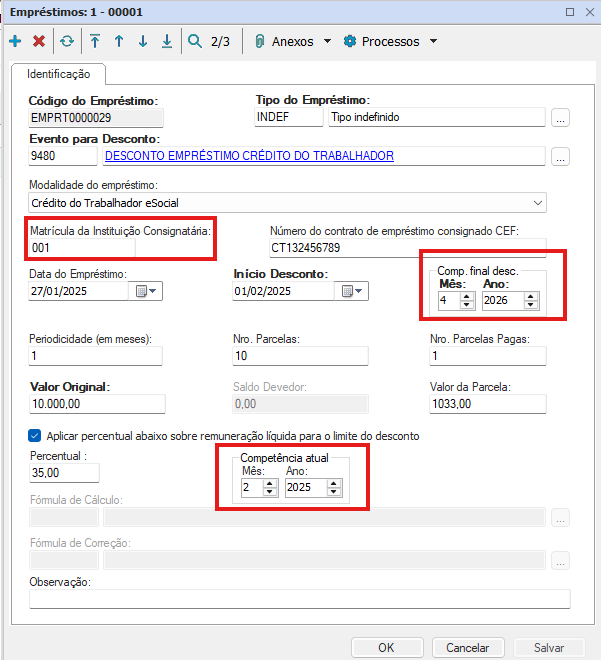Screen dimensions: 601x660
Task: Open calendar picker for Data do Empréstimo
Action: (146, 291)
